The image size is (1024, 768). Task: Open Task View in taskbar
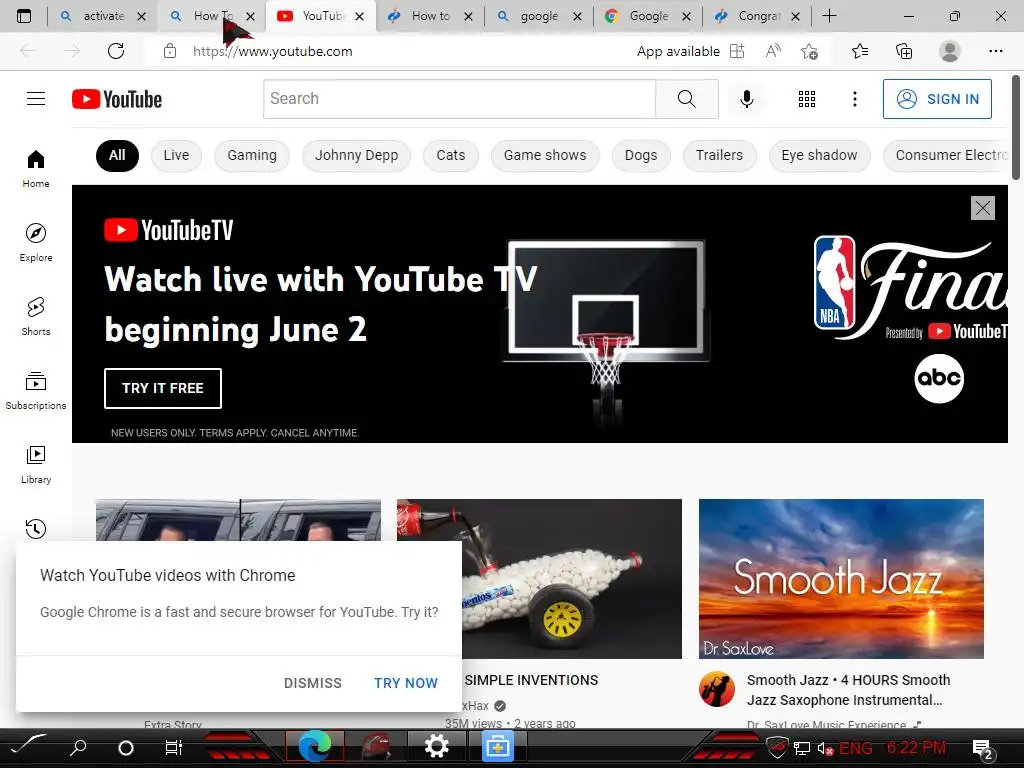pos(174,747)
